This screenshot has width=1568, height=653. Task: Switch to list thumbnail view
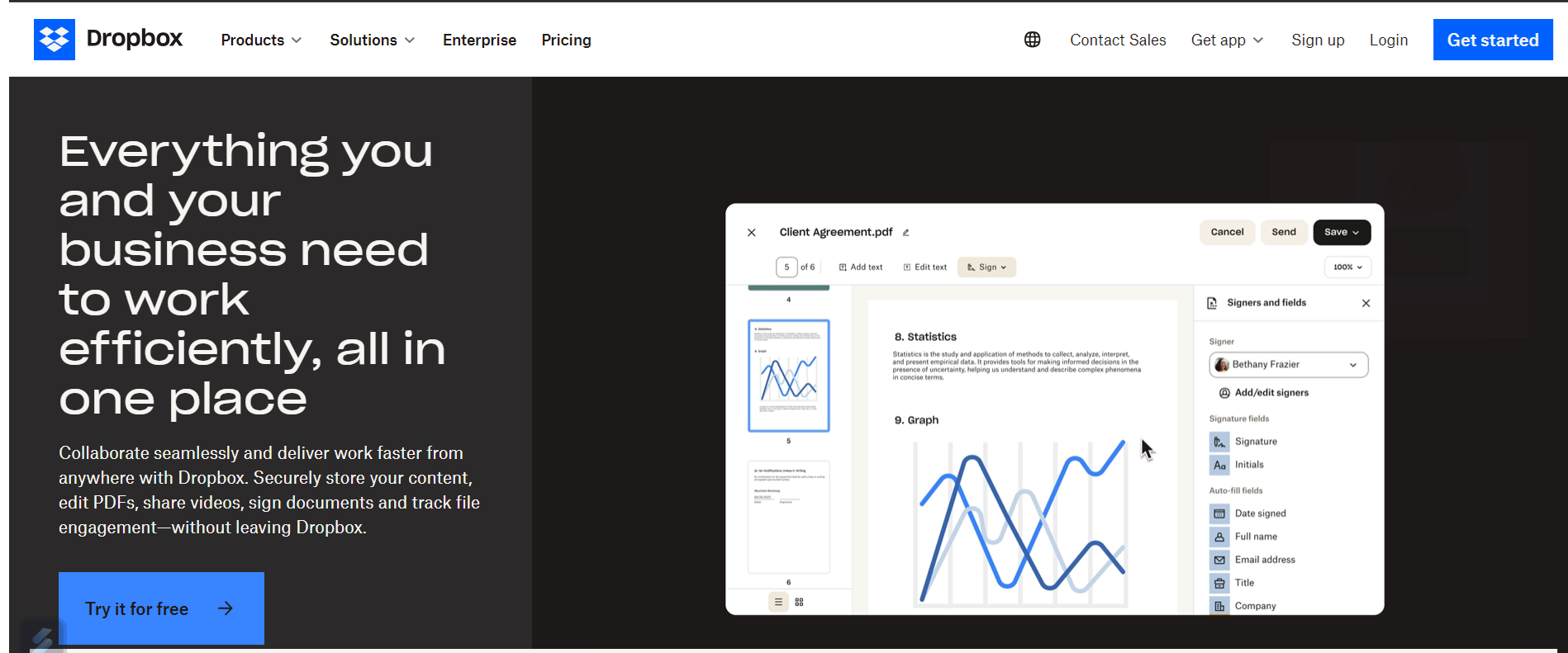pos(778,602)
